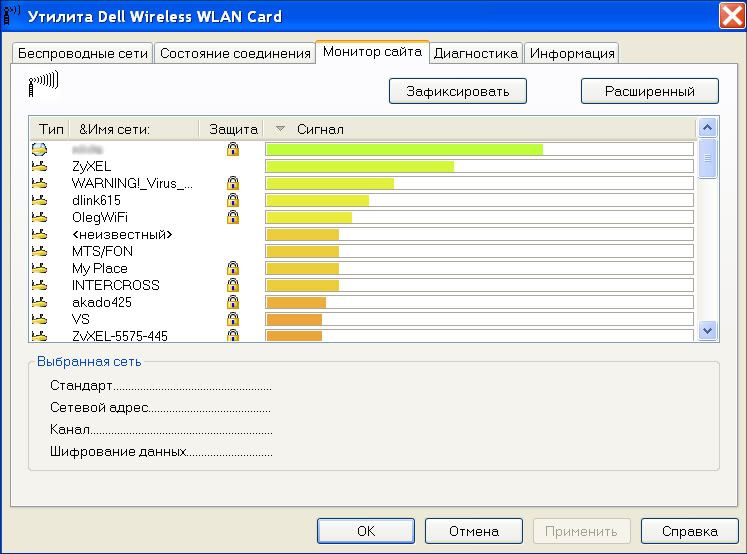
Task: Click the scrollbar down arrow
Action: pyautogui.click(x=707, y=330)
